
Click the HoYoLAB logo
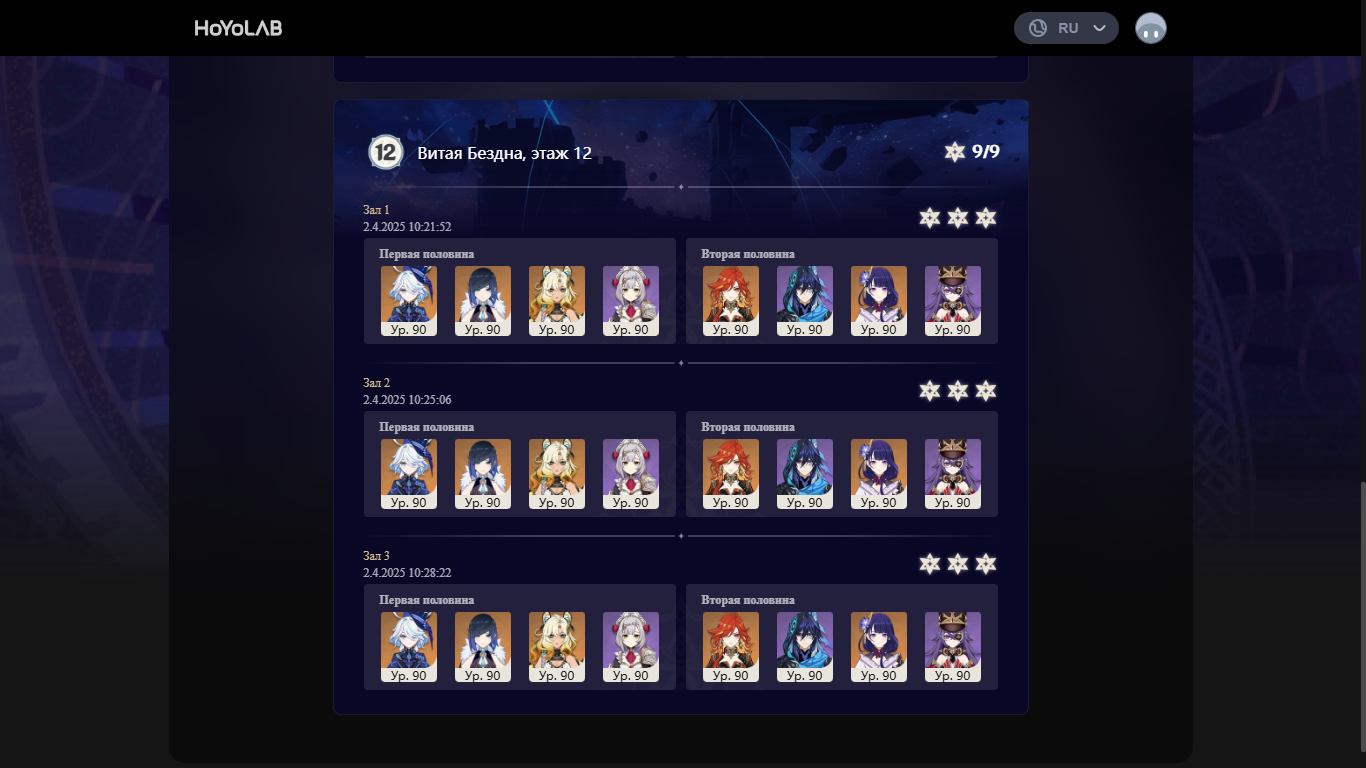238,28
